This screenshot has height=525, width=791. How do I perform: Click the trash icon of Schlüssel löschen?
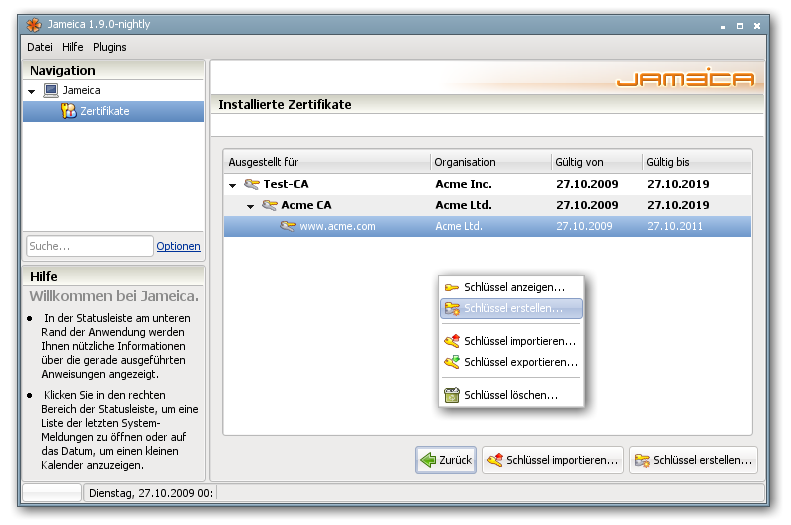452,395
